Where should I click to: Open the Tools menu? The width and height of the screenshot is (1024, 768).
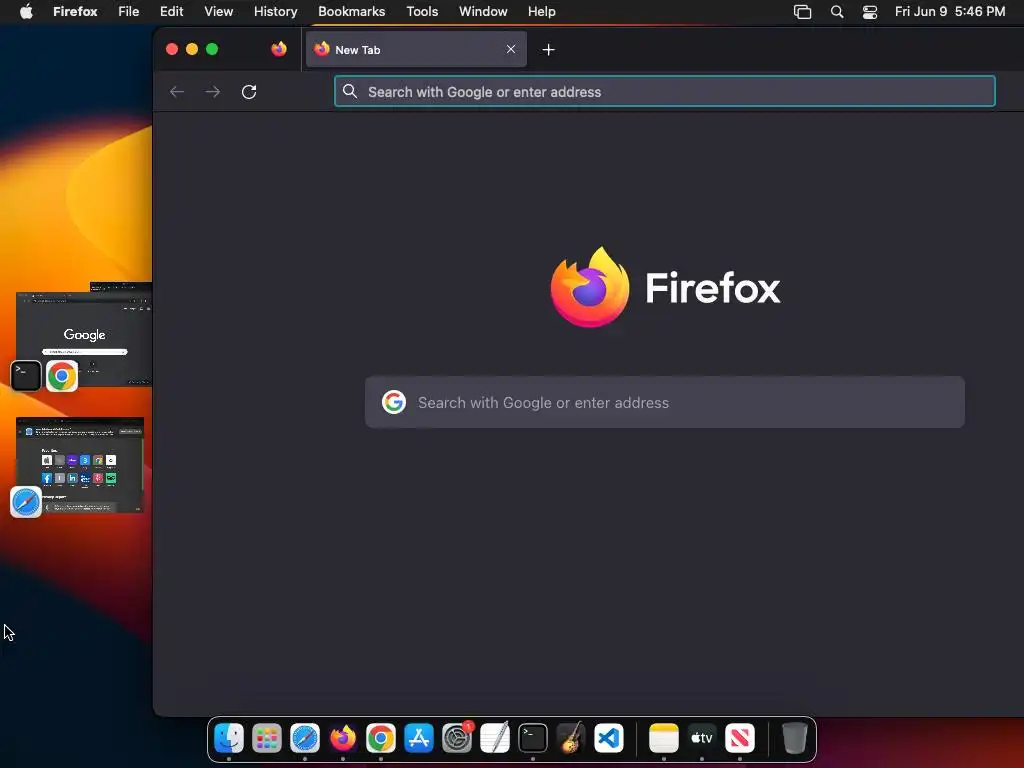(422, 11)
